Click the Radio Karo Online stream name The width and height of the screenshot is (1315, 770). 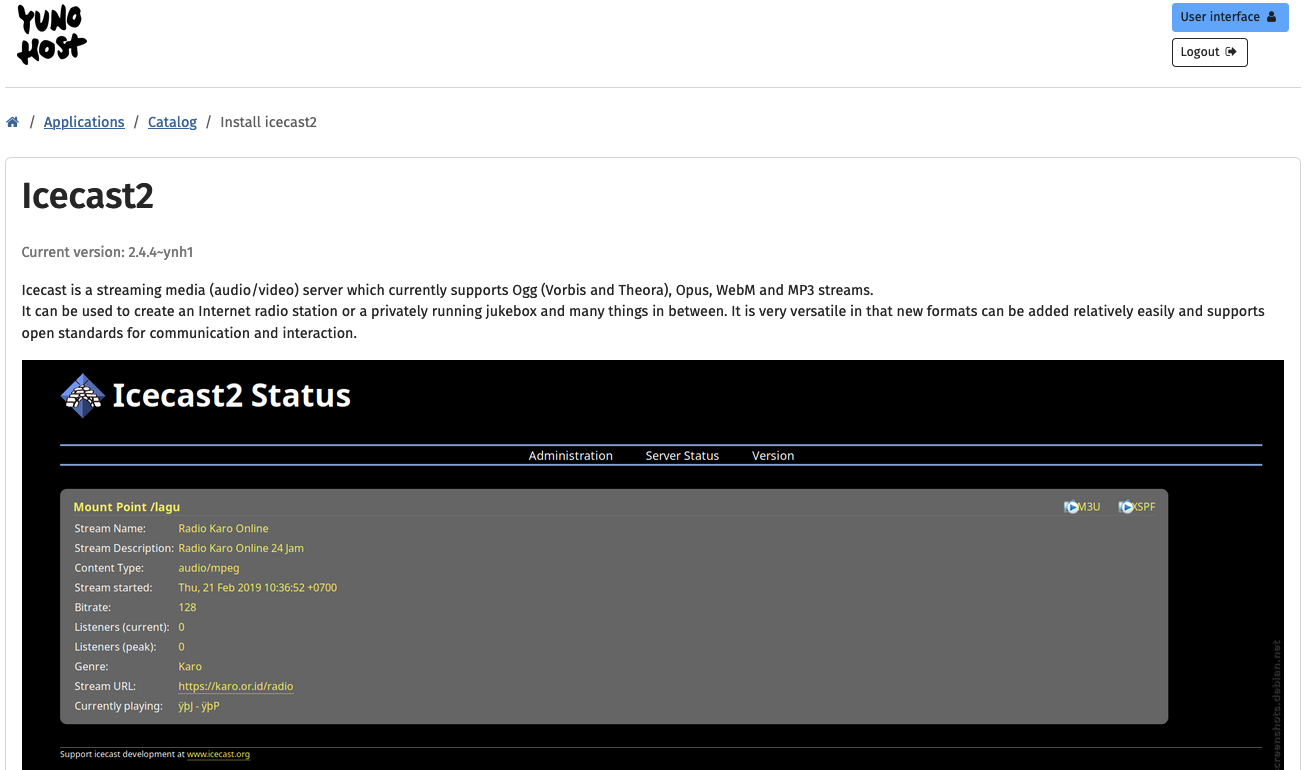[x=223, y=528]
